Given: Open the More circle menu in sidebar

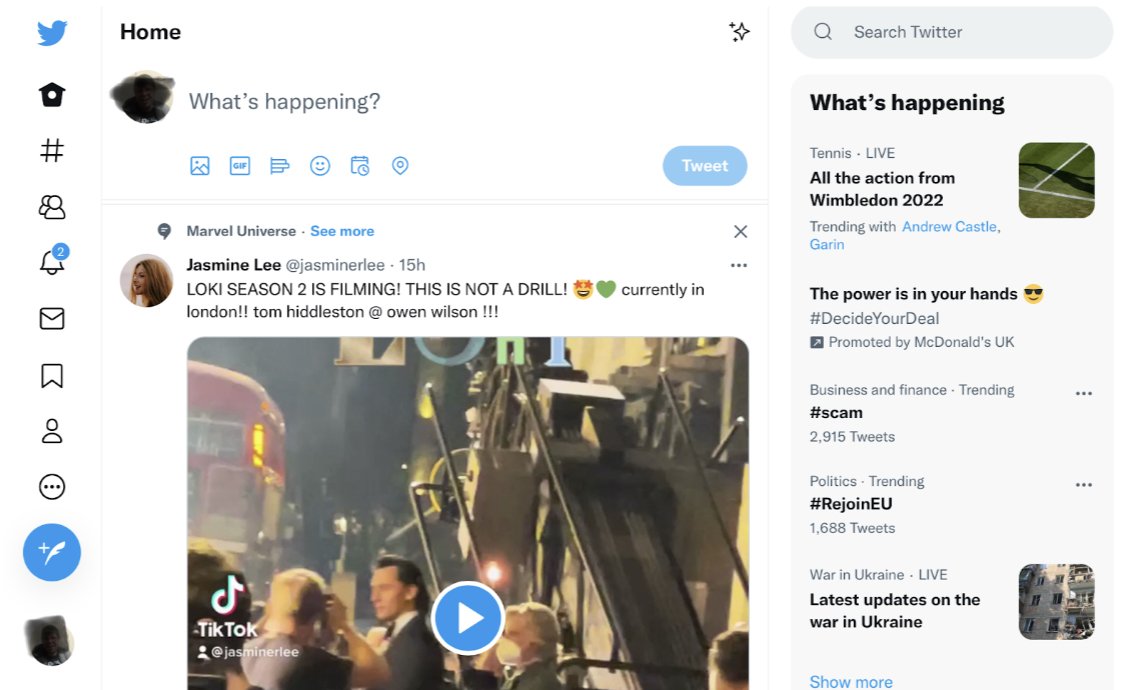Looking at the screenshot, I should 51,487.
